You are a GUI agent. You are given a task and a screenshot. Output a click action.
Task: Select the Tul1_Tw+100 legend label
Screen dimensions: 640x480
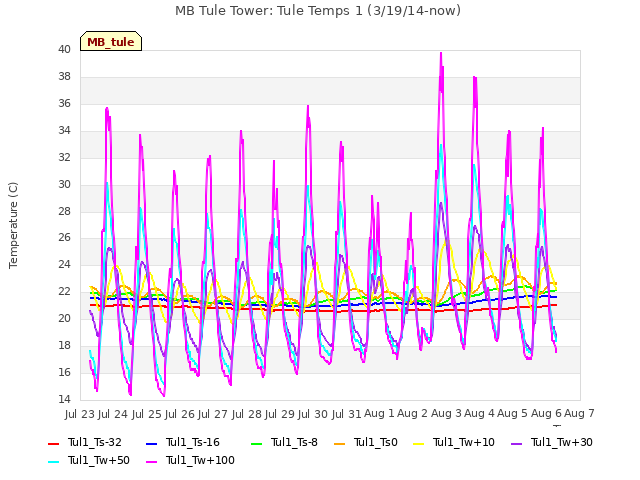click(200, 460)
